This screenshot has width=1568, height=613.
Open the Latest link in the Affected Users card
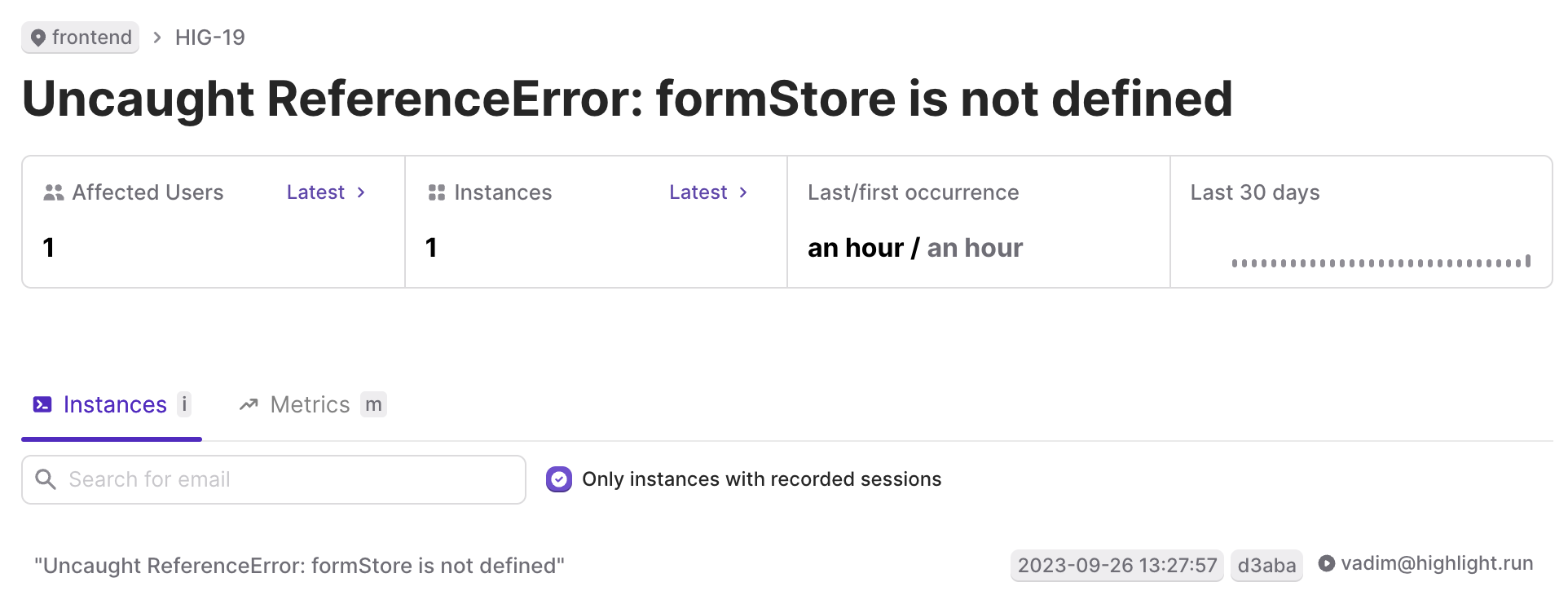click(x=315, y=192)
